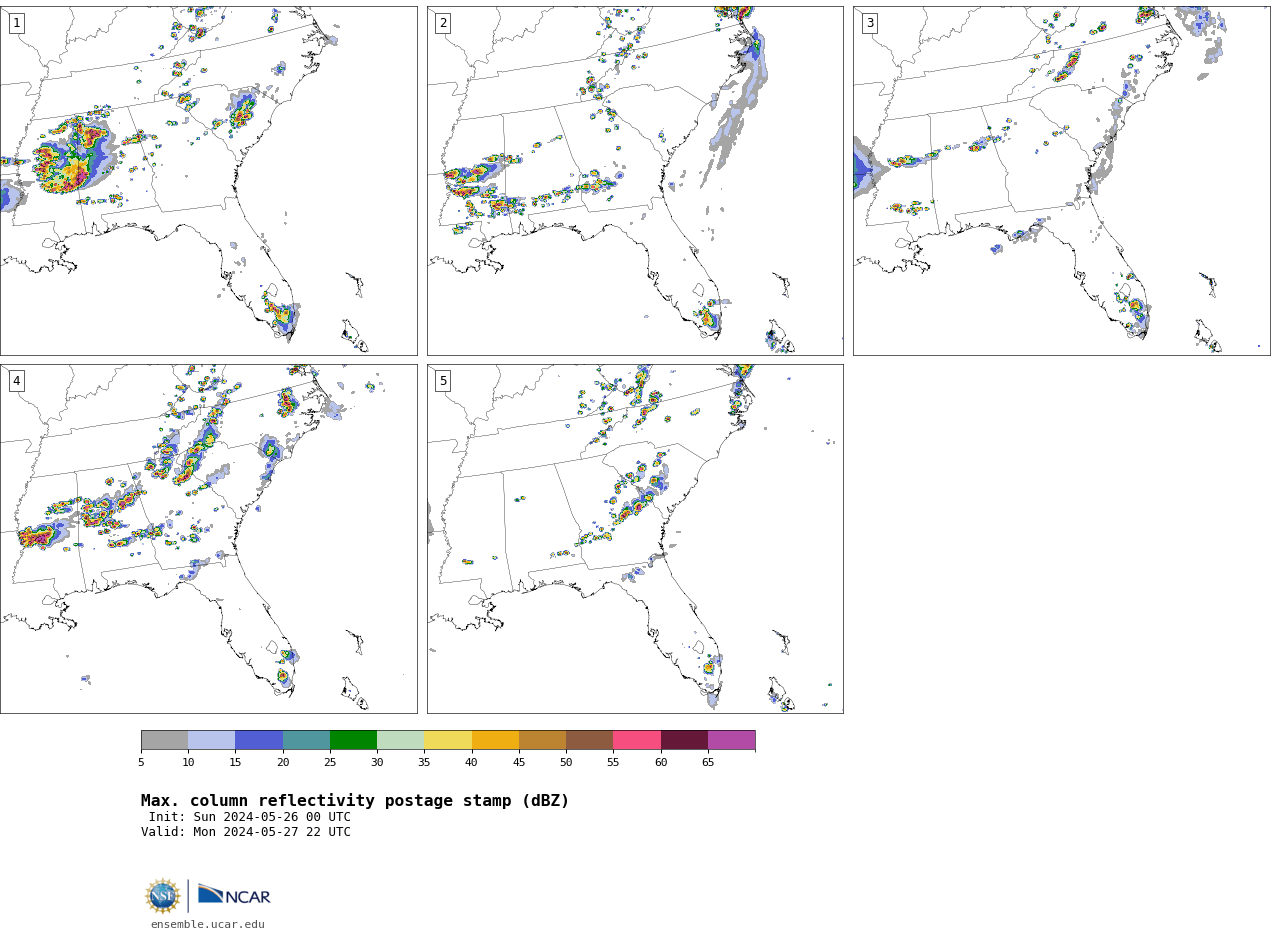Viewport: 1280px width, 936px height.
Task: Click the dark green 25-30 dBZ swatch
Action: click(353, 740)
